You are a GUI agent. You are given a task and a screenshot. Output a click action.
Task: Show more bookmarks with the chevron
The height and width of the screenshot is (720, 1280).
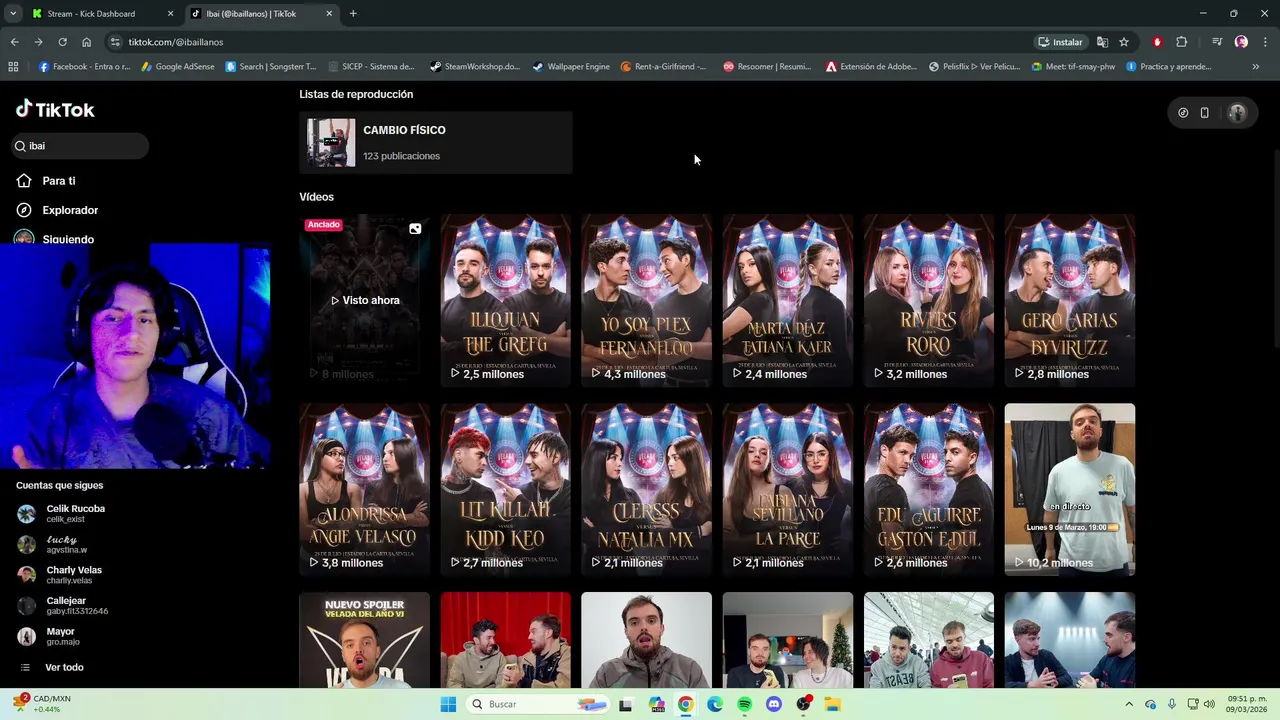pos(1255,67)
